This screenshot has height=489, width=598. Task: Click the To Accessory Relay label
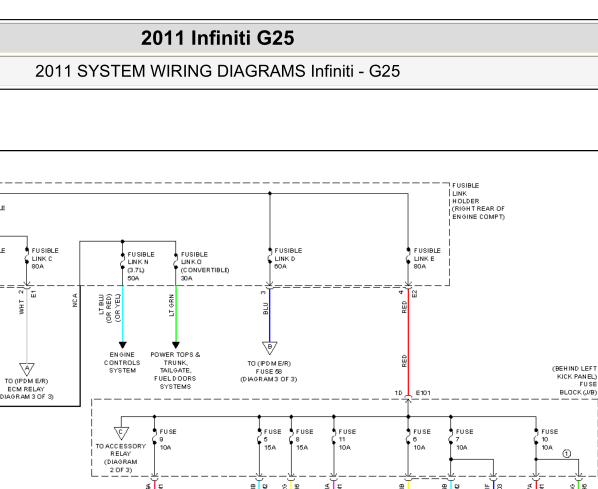(121, 458)
